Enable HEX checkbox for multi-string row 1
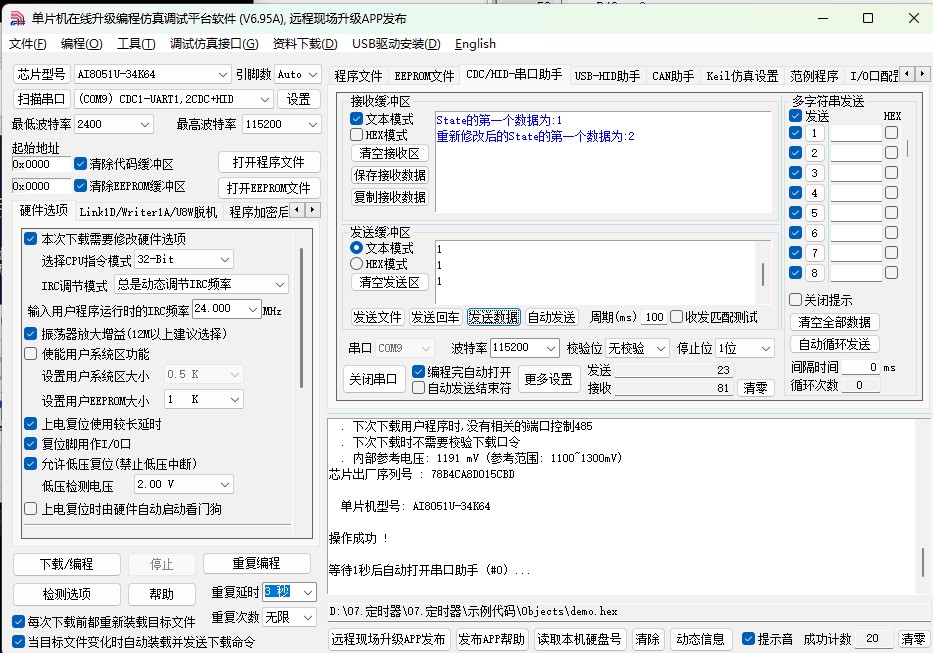This screenshot has height=653, width=933. click(x=891, y=133)
